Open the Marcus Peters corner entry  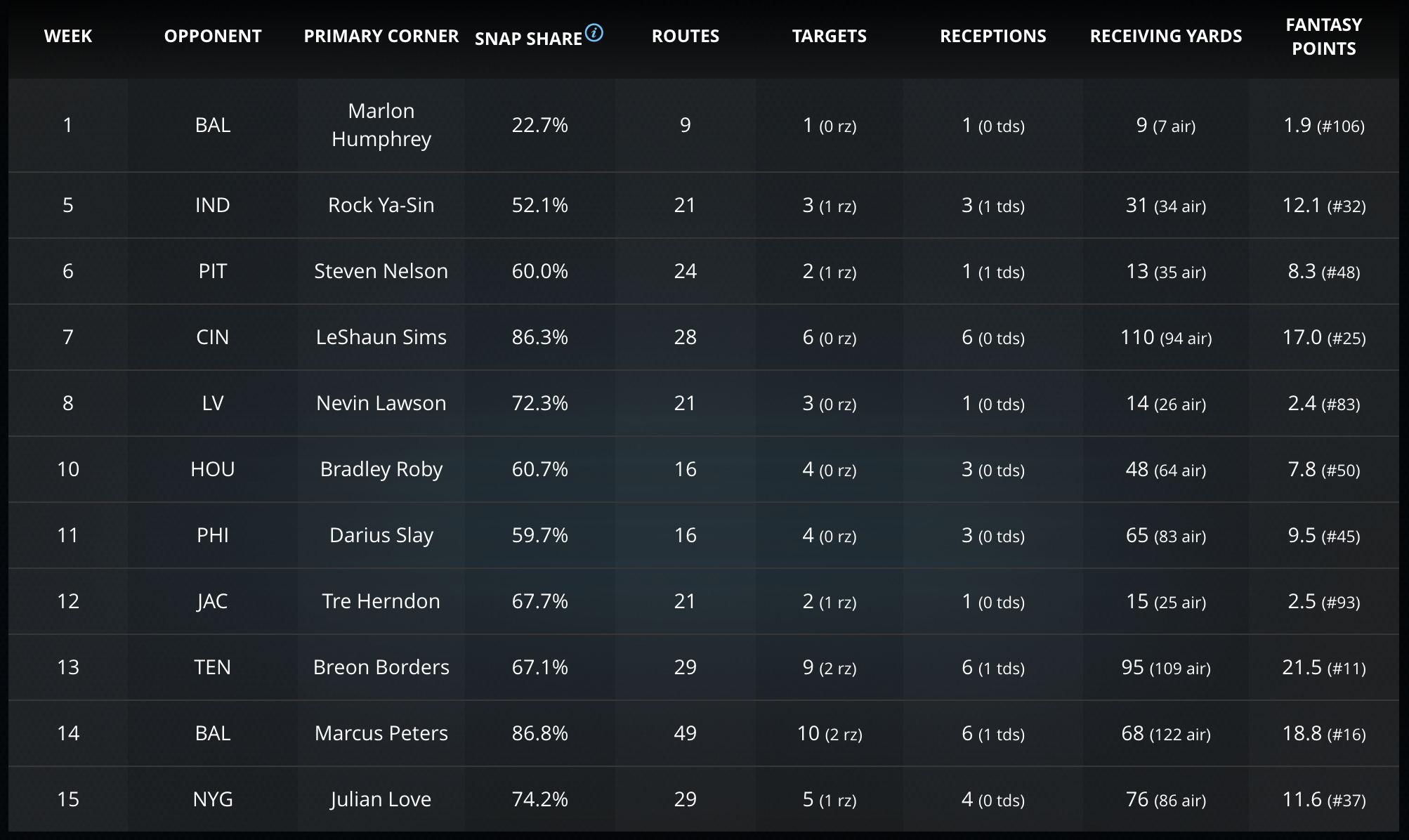381,733
